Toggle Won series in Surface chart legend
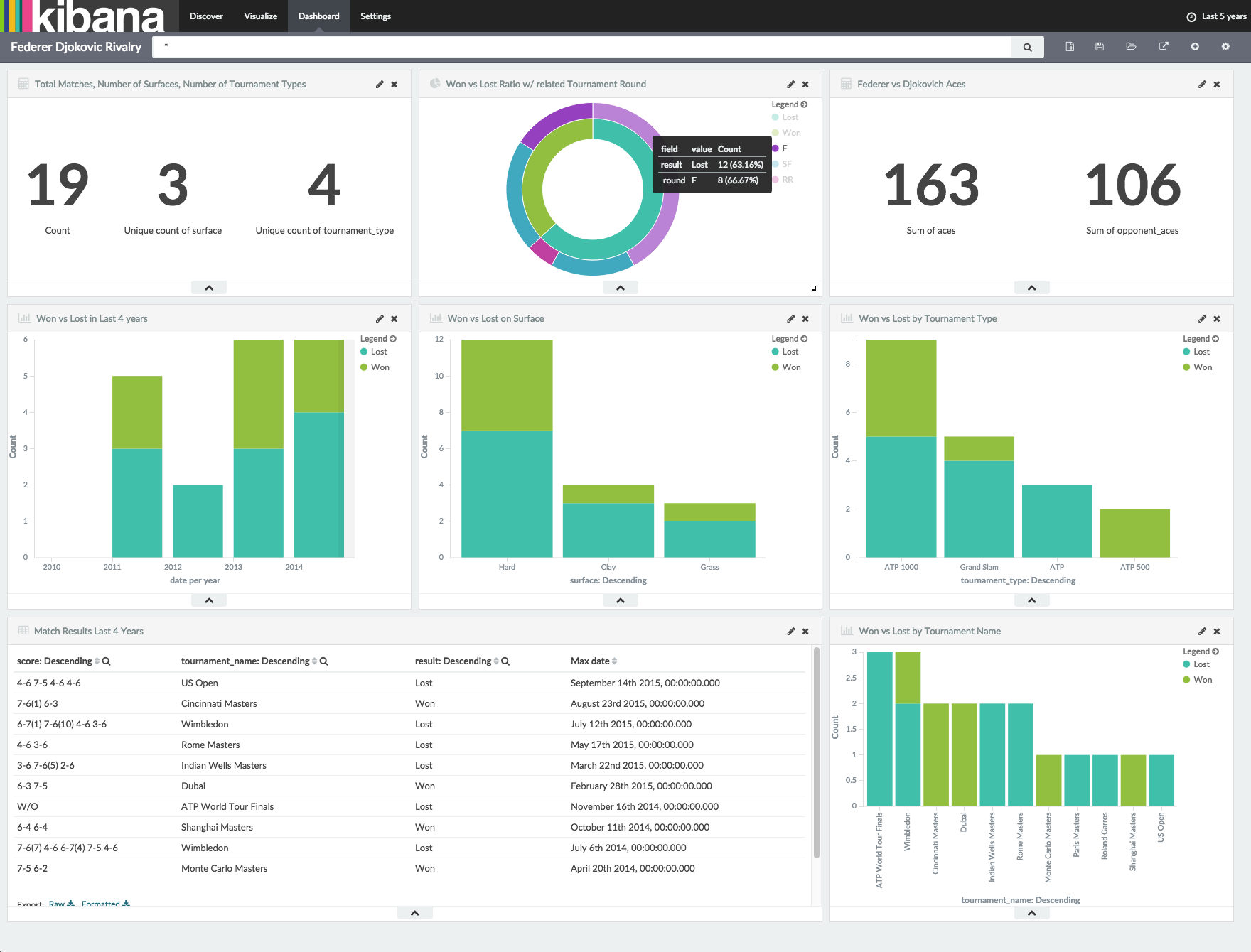Viewport: 1251px width, 952px height. [786, 367]
